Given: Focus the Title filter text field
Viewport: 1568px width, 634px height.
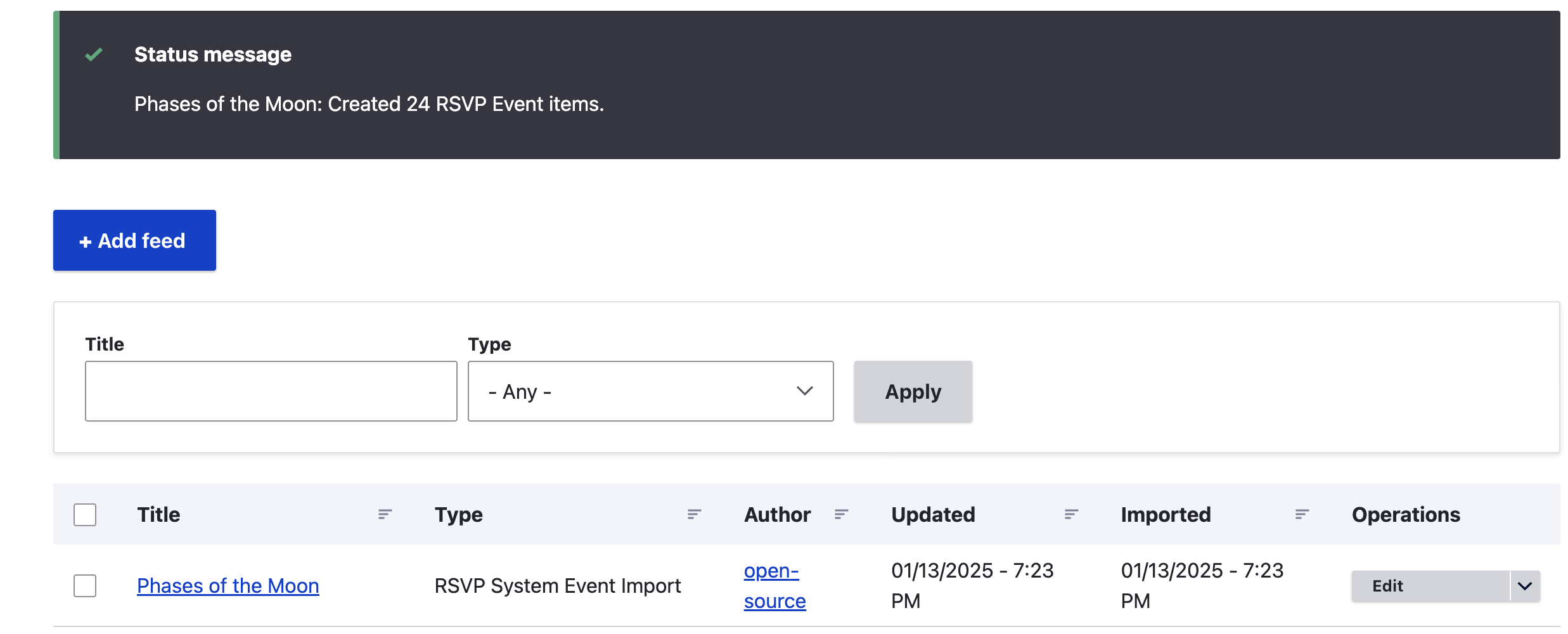Looking at the screenshot, I should pos(271,391).
